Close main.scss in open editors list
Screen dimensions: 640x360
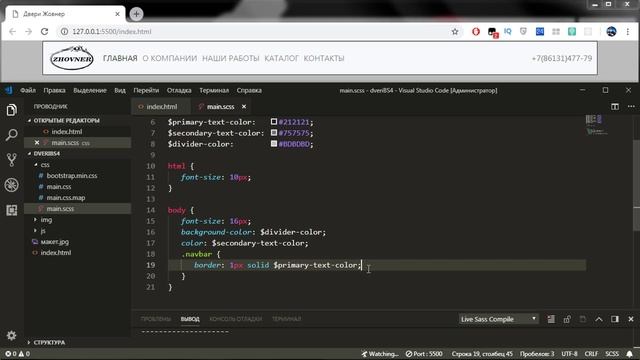point(37,142)
